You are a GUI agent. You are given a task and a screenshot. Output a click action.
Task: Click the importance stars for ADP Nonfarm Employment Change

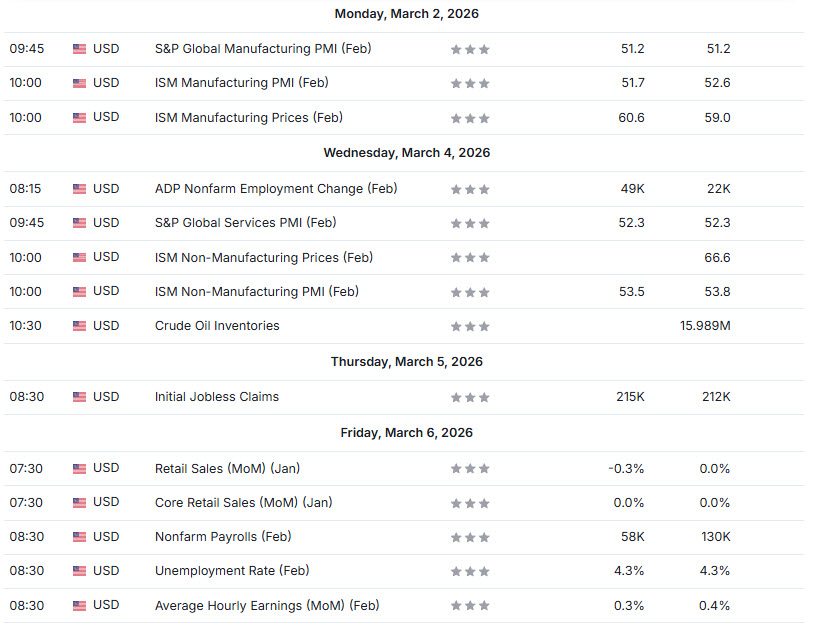(x=470, y=190)
